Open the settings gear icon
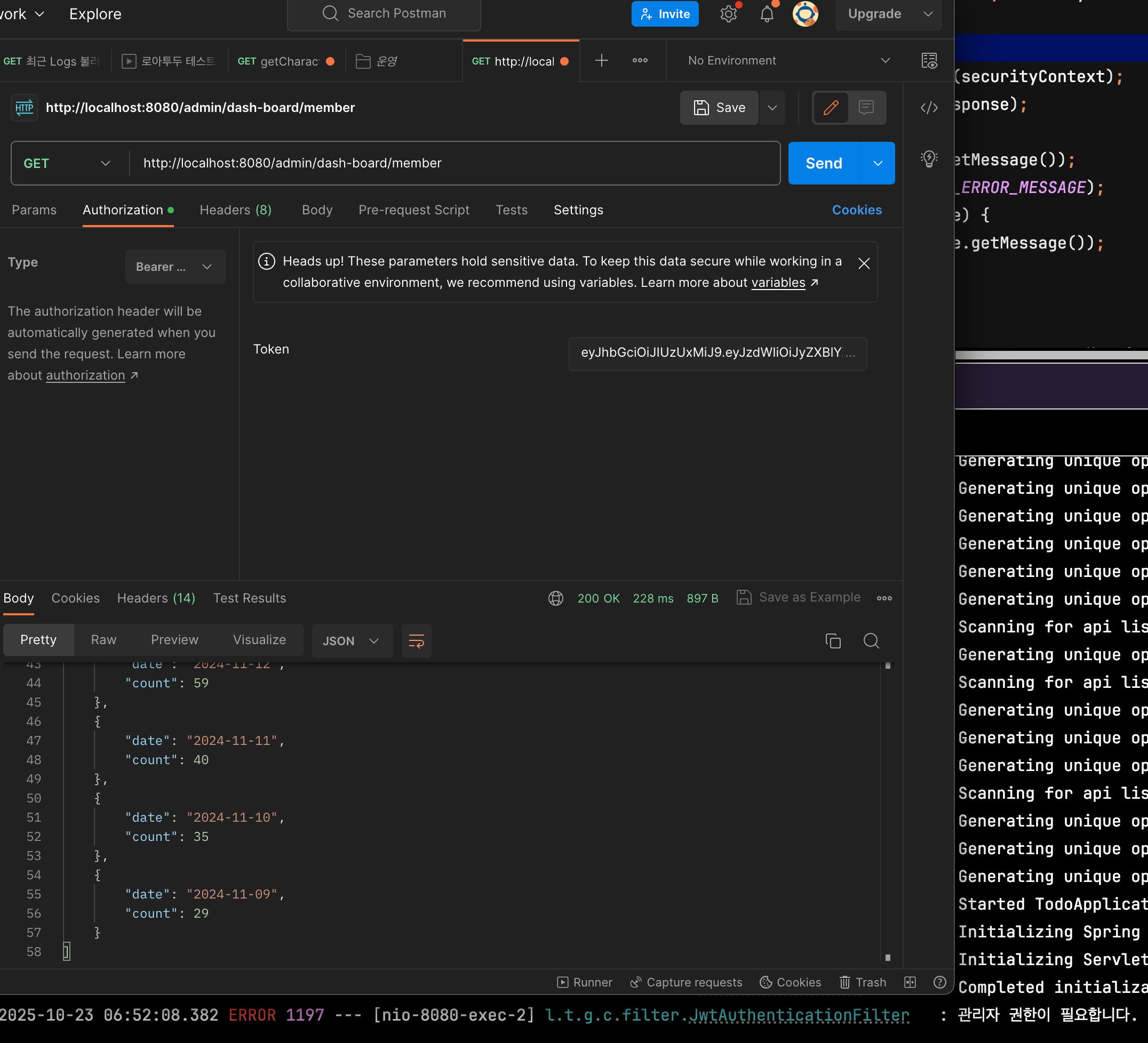The width and height of the screenshot is (1148, 1043). [728, 14]
